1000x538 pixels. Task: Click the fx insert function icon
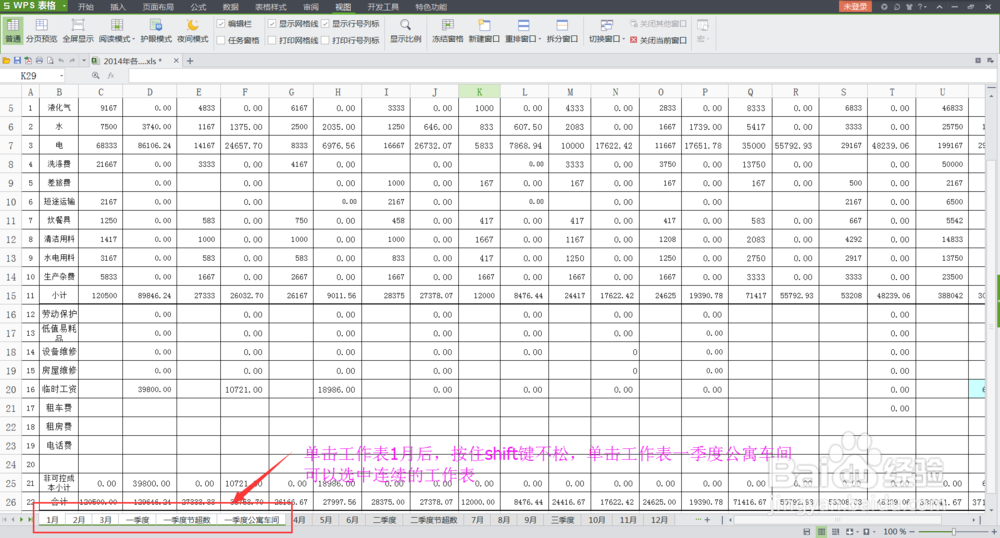pyautogui.click(x=111, y=75)
